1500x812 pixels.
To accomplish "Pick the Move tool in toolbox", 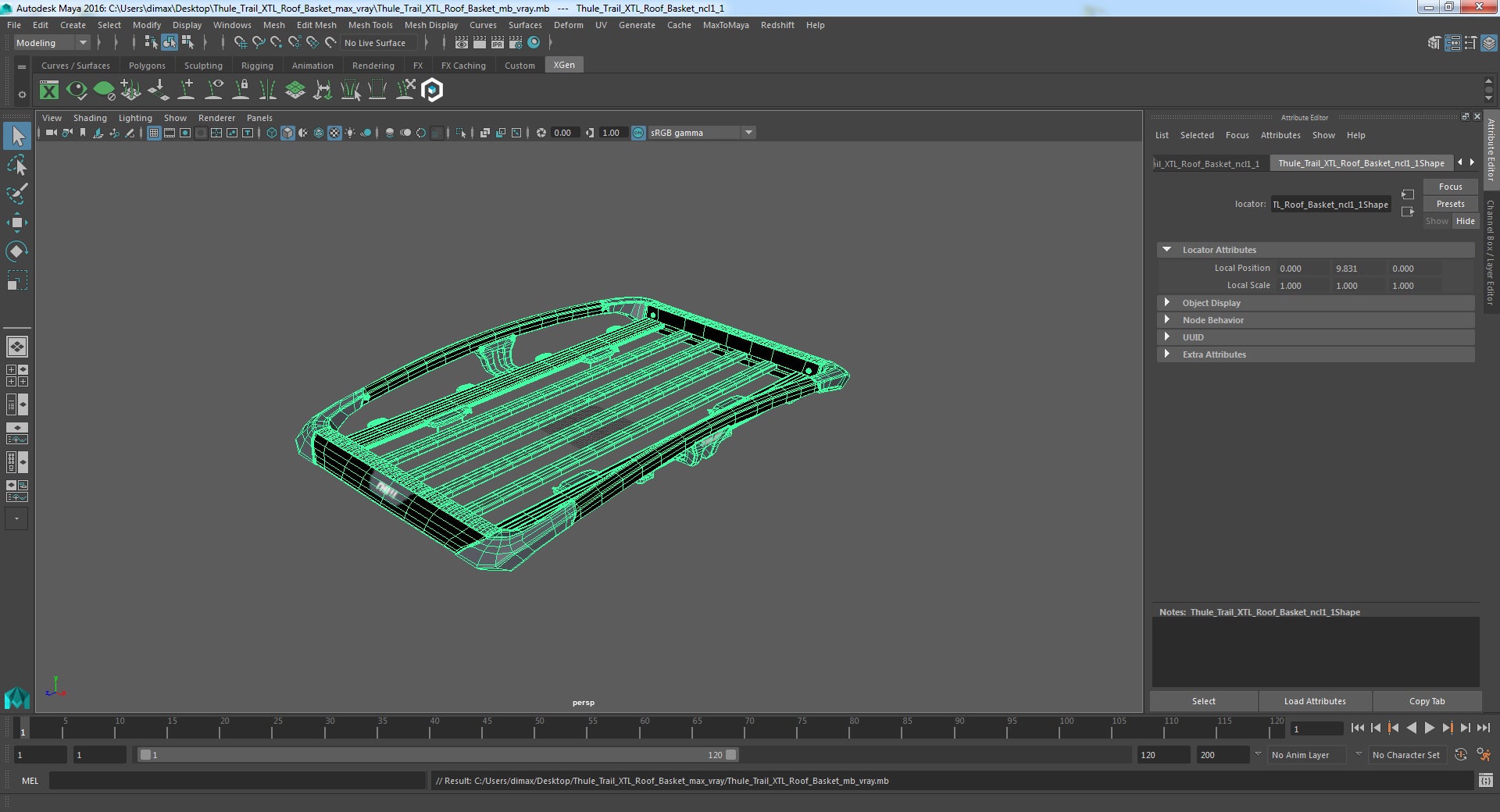I will click(x=17, y=223).
